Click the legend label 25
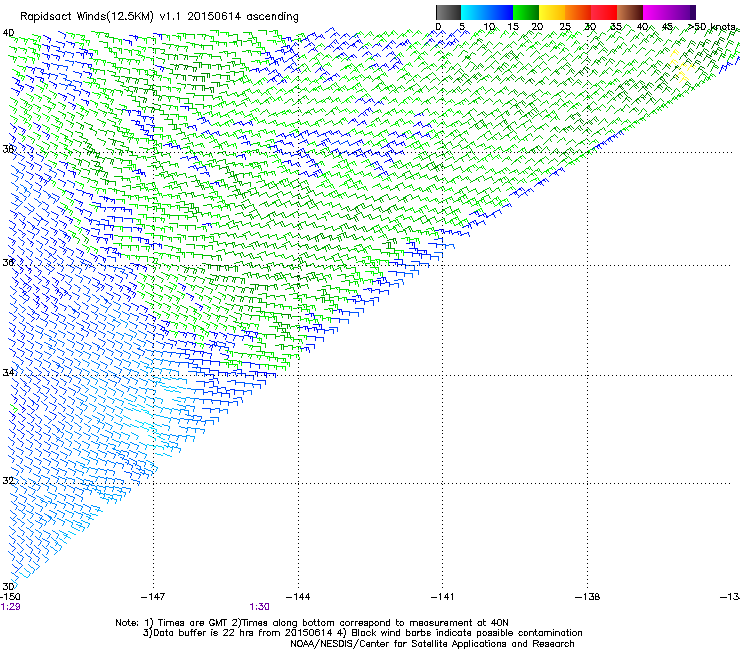 pos(565,27)
